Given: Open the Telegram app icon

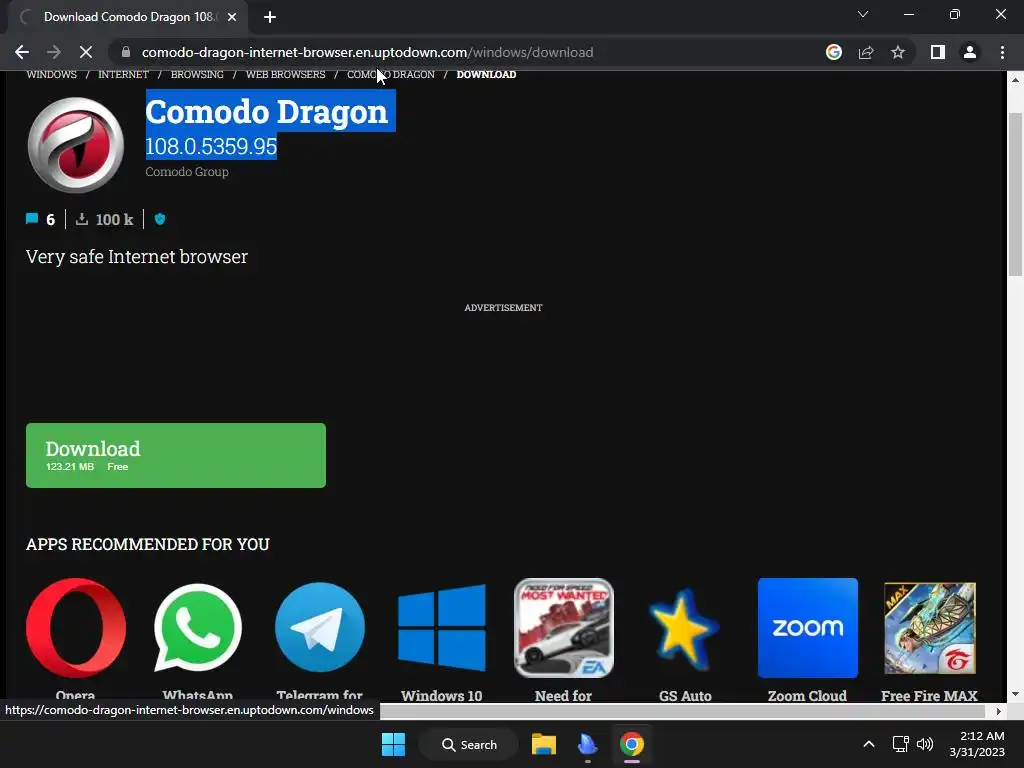Looking at the screenshot, I should click(320, 628).
